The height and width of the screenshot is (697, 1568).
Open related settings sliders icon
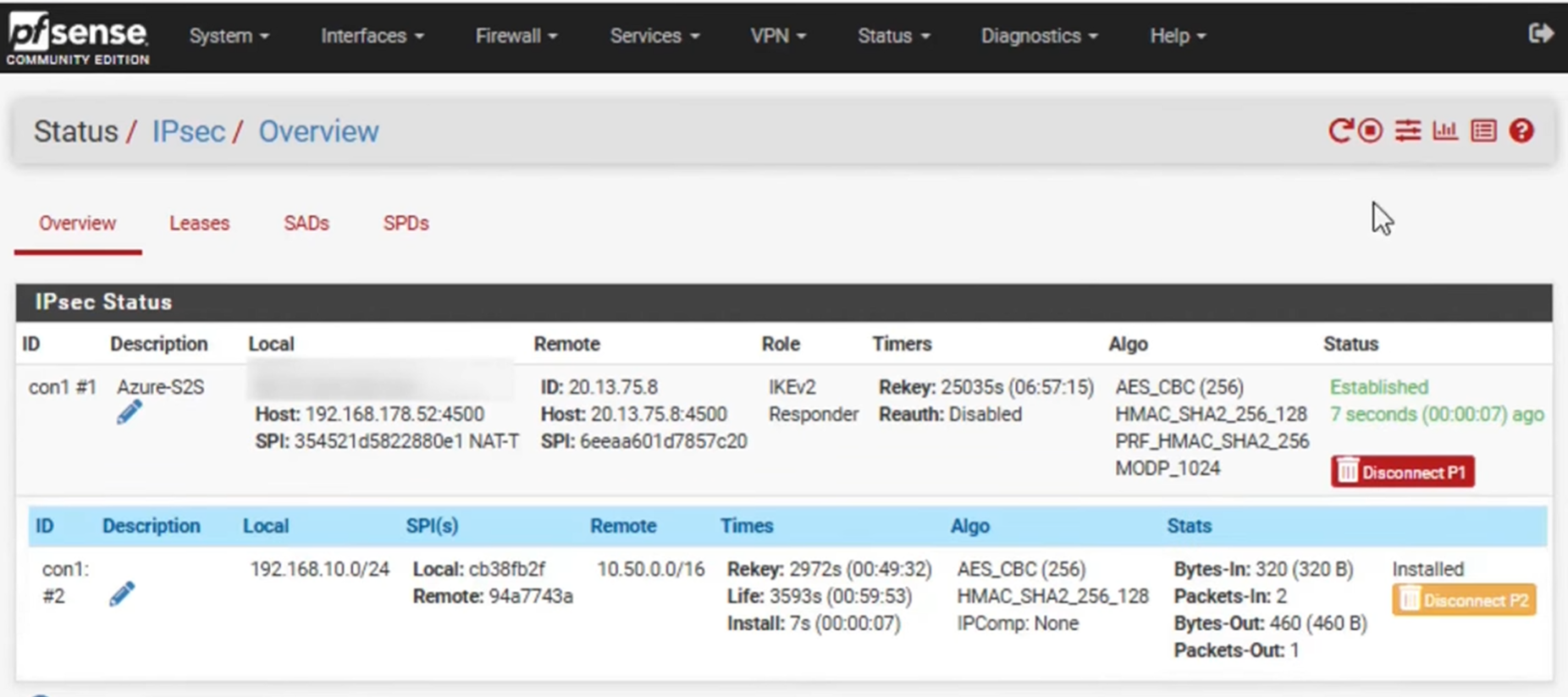(1408, 130)
